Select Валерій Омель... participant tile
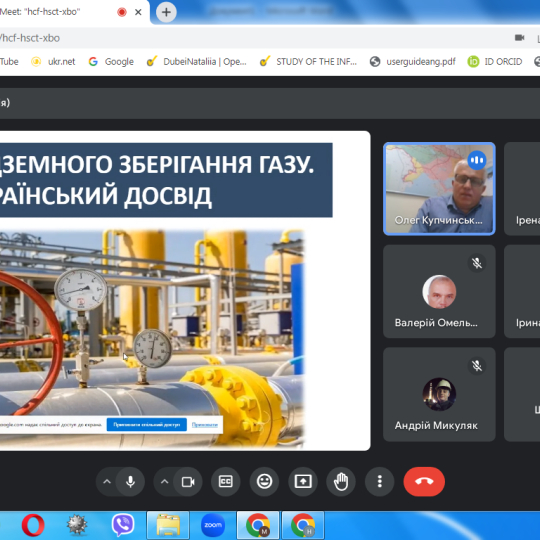Viewport: 540px width, 540px height. [439, 291]
